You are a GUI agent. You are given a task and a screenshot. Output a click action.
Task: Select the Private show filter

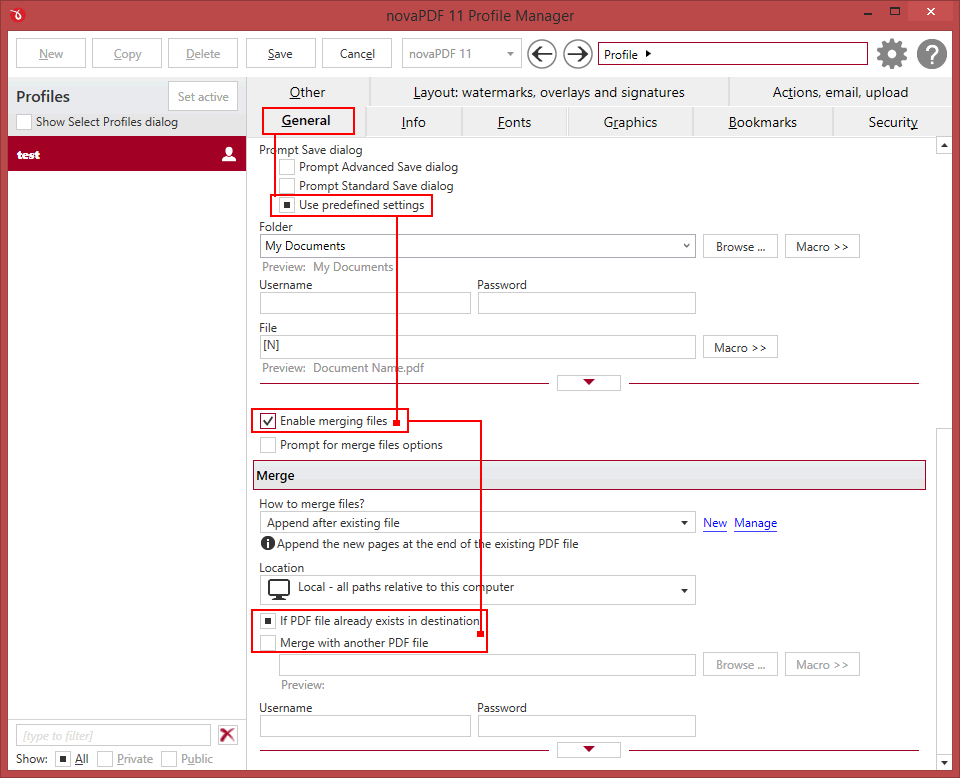tap(105, 759)
